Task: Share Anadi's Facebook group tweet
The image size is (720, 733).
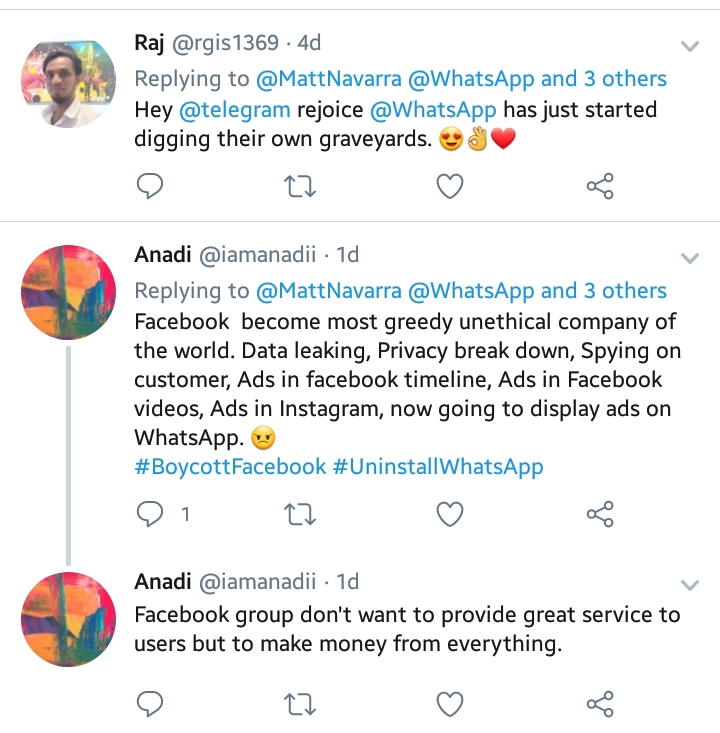Action: pyautogui.click(x=600, y=704)
